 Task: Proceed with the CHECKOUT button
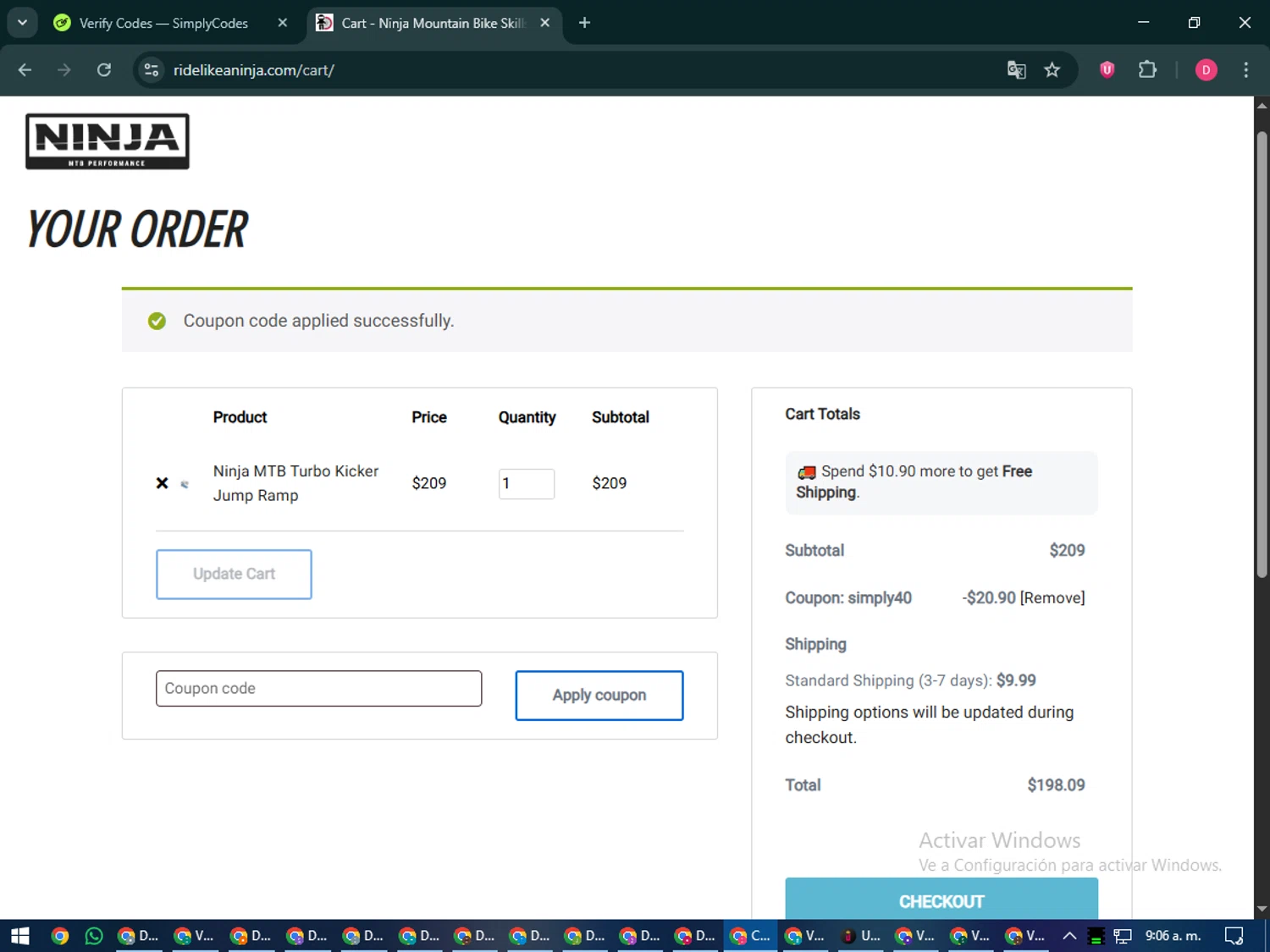941,900
